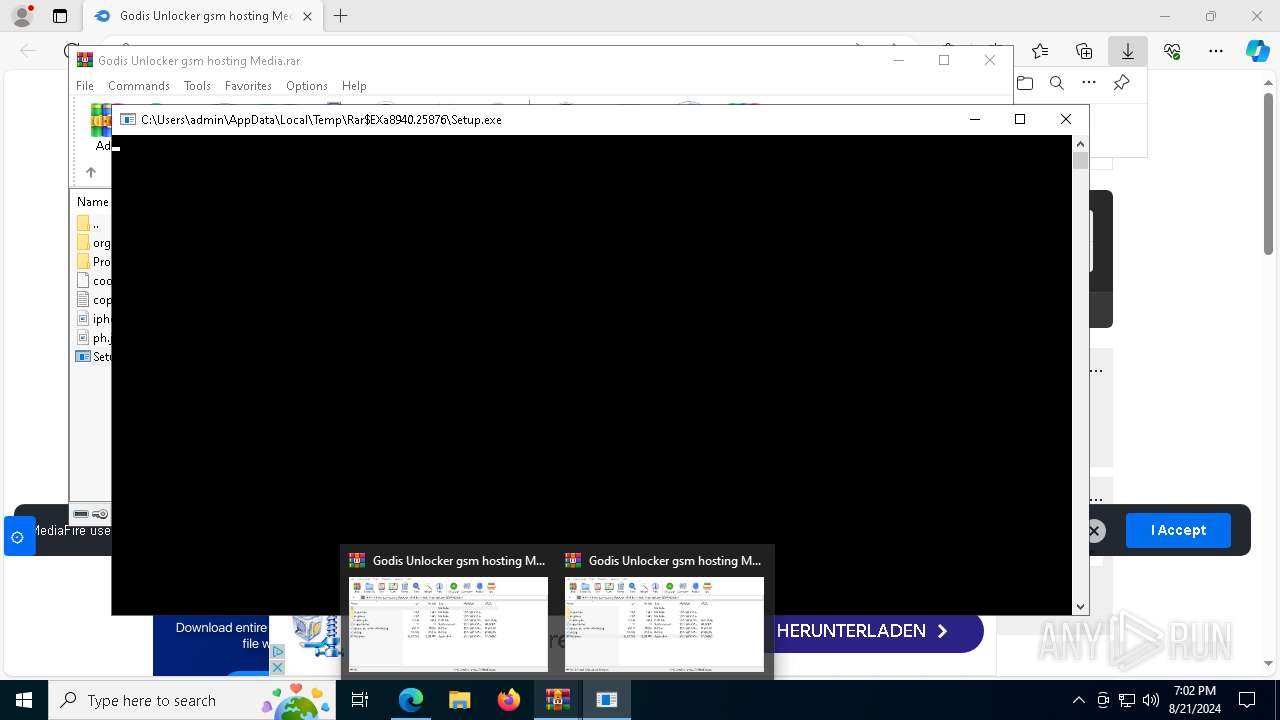Image resolution: width=1280 pixels, height=720 pixels.
Task: Click the console scrollbar down arrow
Action: pos(1080,607)
